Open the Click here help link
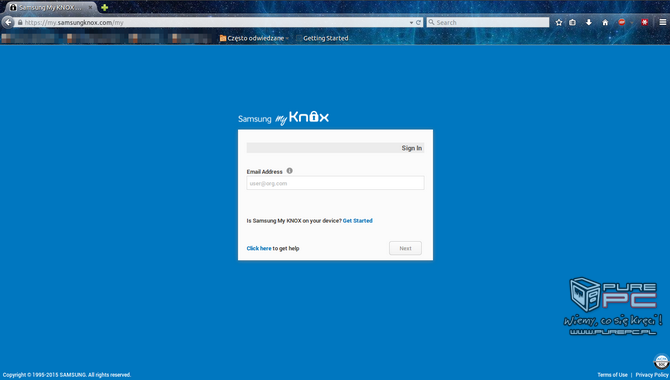Viewport: 670px width, 380px height. click(259, 248)
